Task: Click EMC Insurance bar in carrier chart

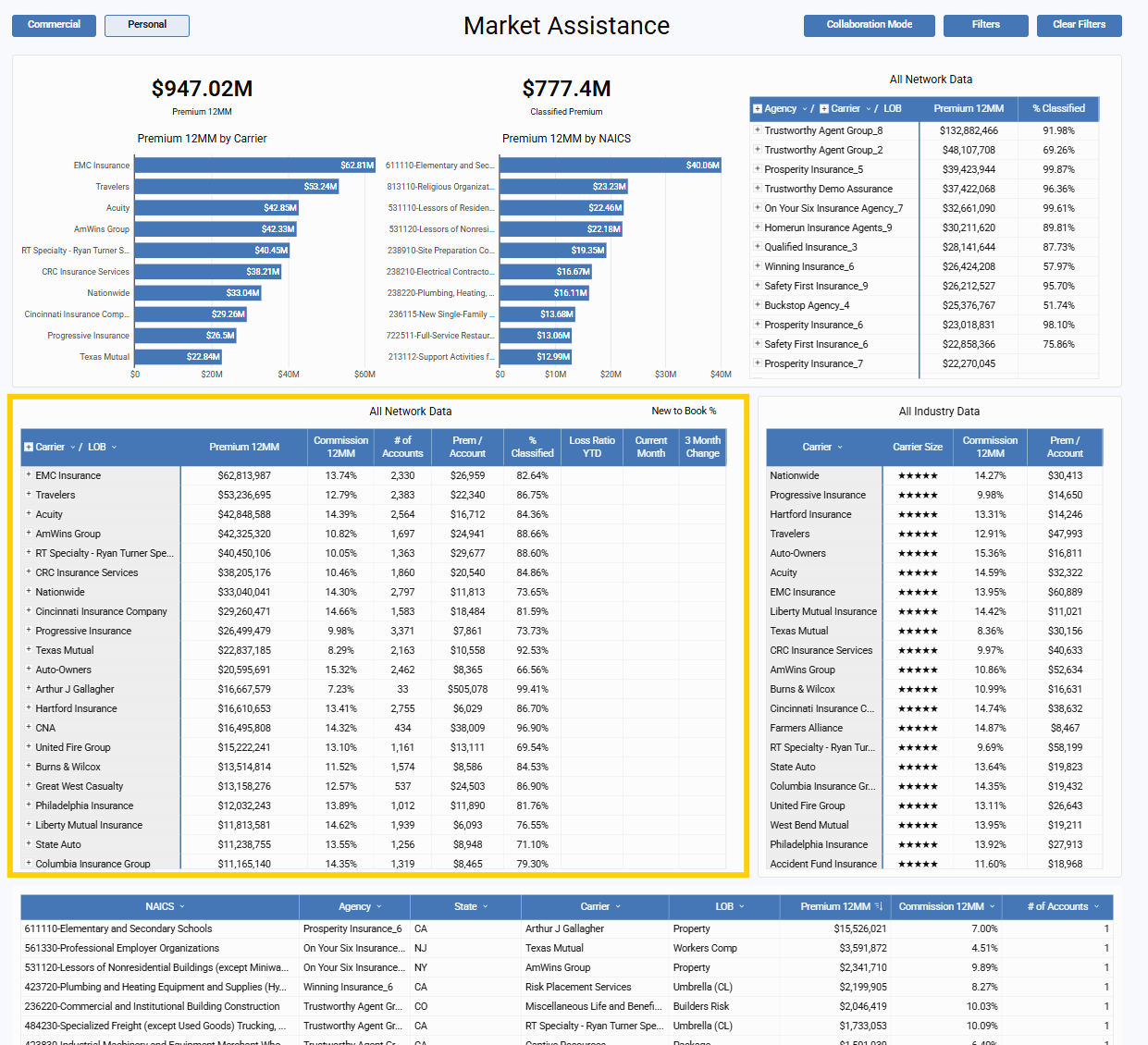Action: click(x=255, y=166)
